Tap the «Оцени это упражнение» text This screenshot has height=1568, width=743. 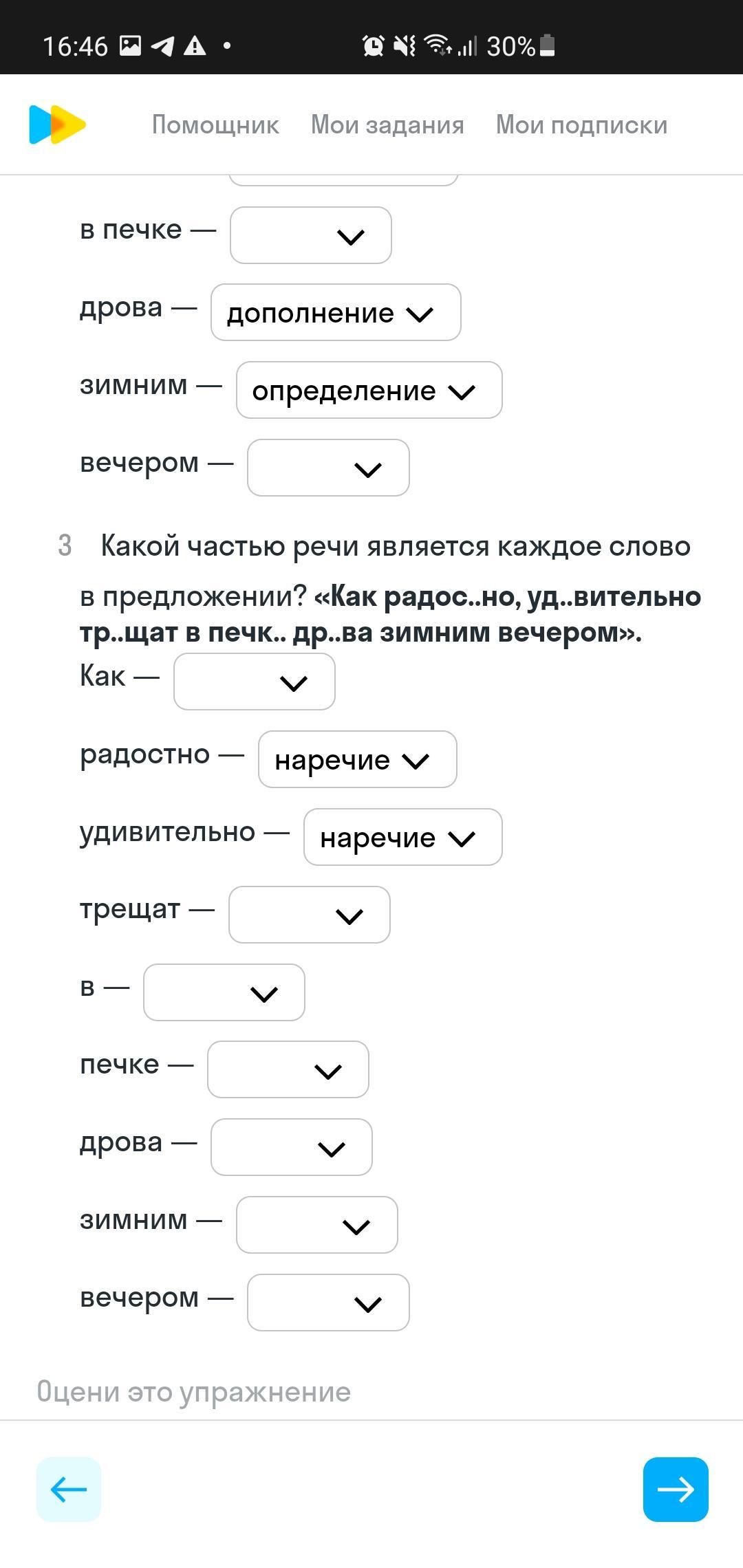click(x=194, y=1392)
